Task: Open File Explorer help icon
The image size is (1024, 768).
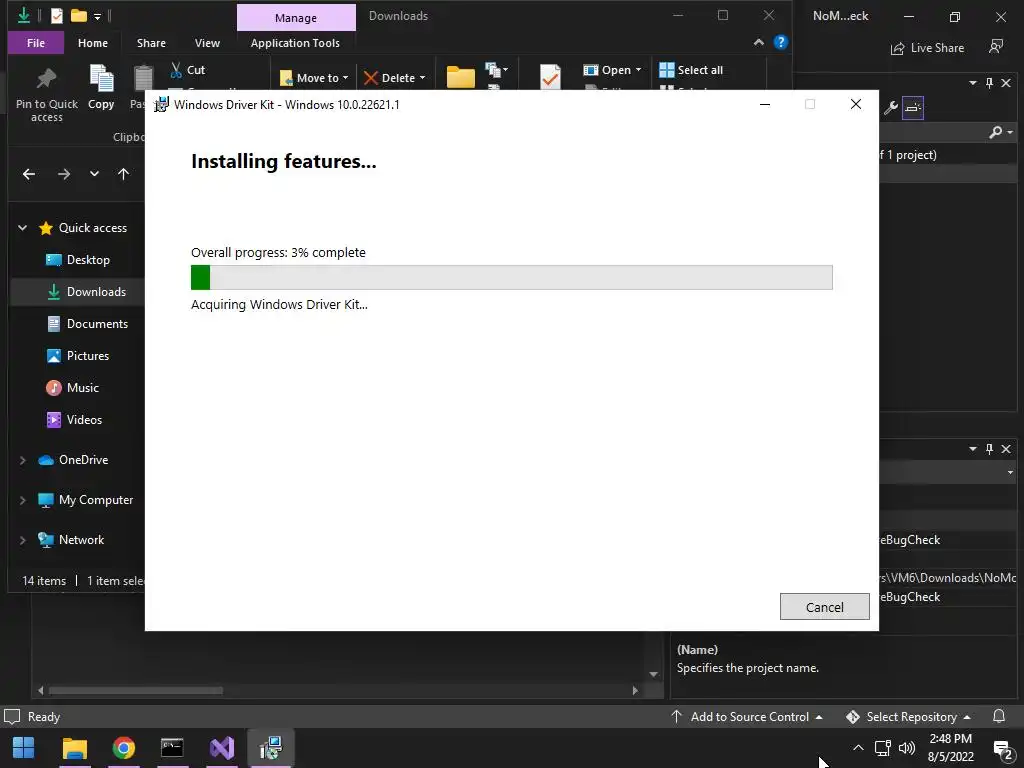Action: click(780, 42)
